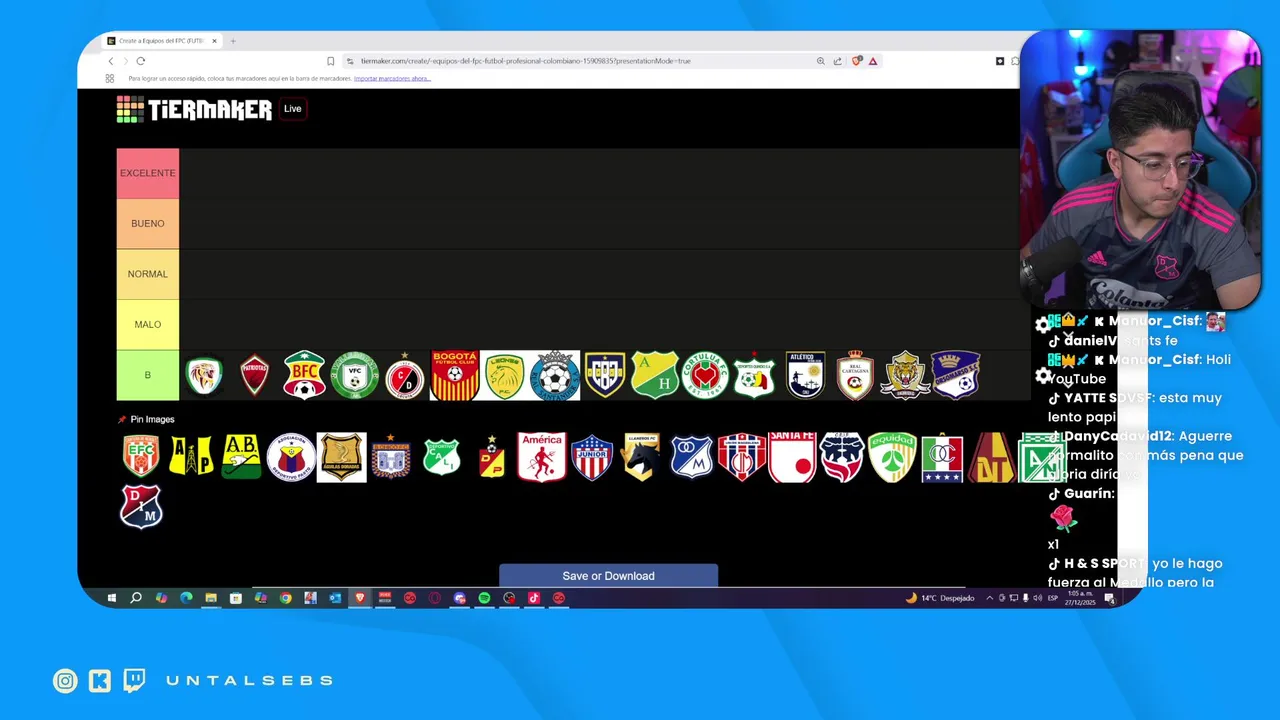
Task: Open Kick icon in stream footer
Action: (x=99, y=681)
